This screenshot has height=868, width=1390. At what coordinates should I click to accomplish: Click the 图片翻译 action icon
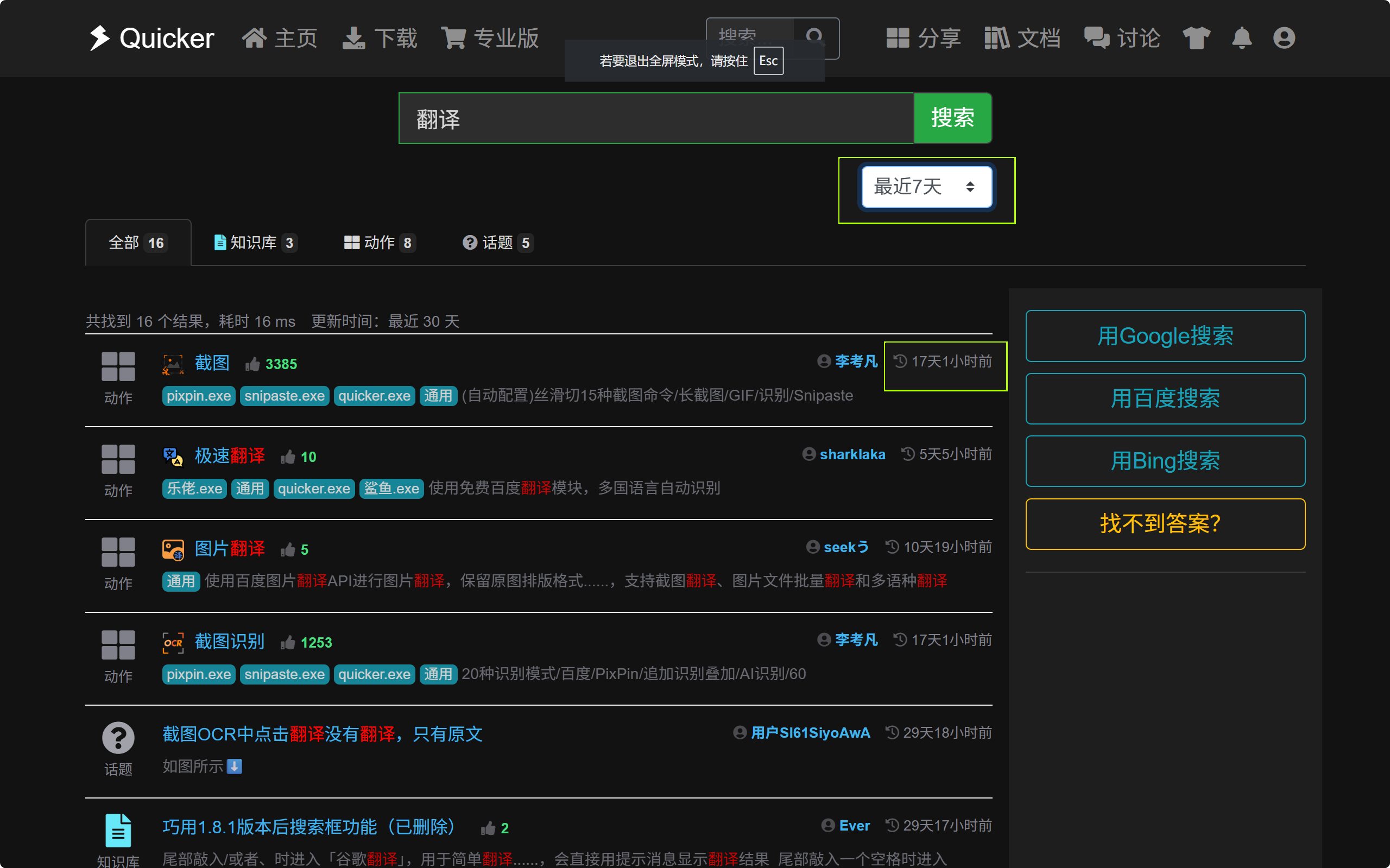(x=173, y=549)
